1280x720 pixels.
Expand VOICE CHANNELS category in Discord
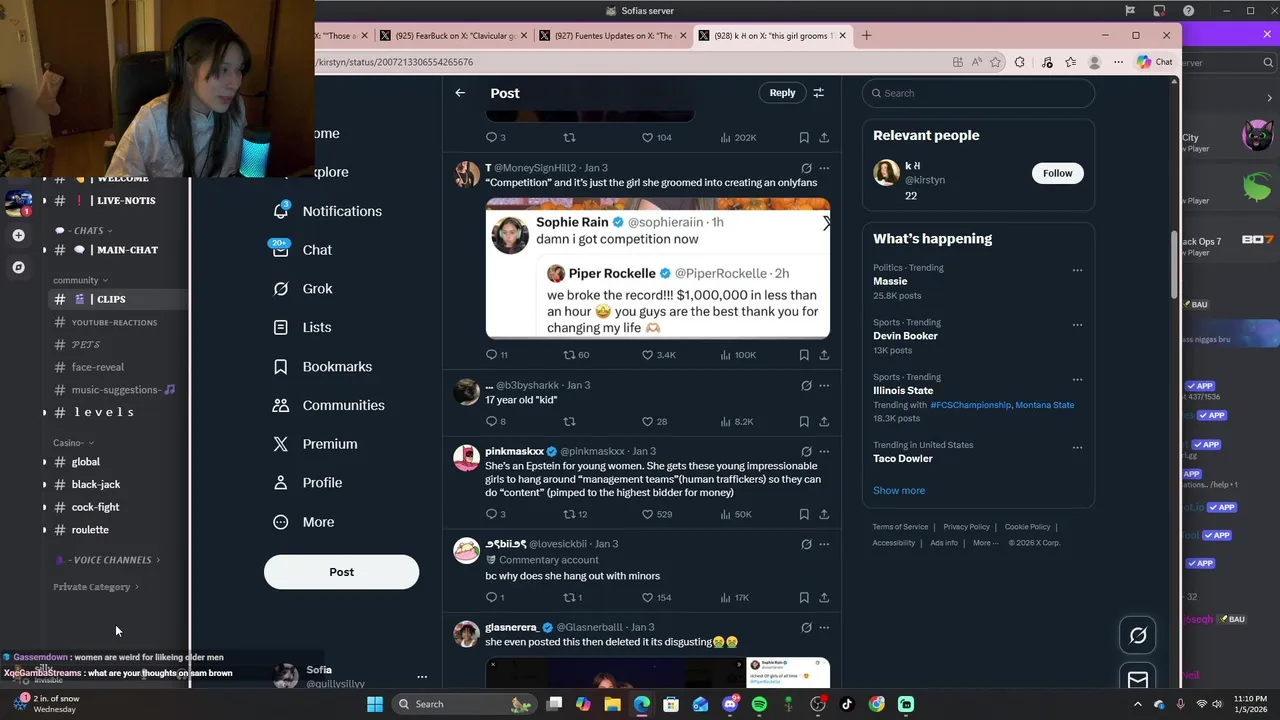pos(108,560)
